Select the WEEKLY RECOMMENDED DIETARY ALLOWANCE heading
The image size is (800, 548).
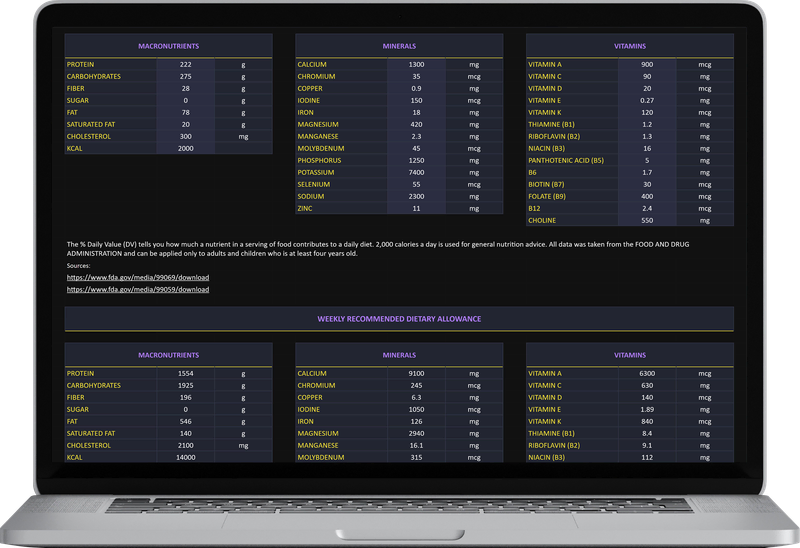399,319
